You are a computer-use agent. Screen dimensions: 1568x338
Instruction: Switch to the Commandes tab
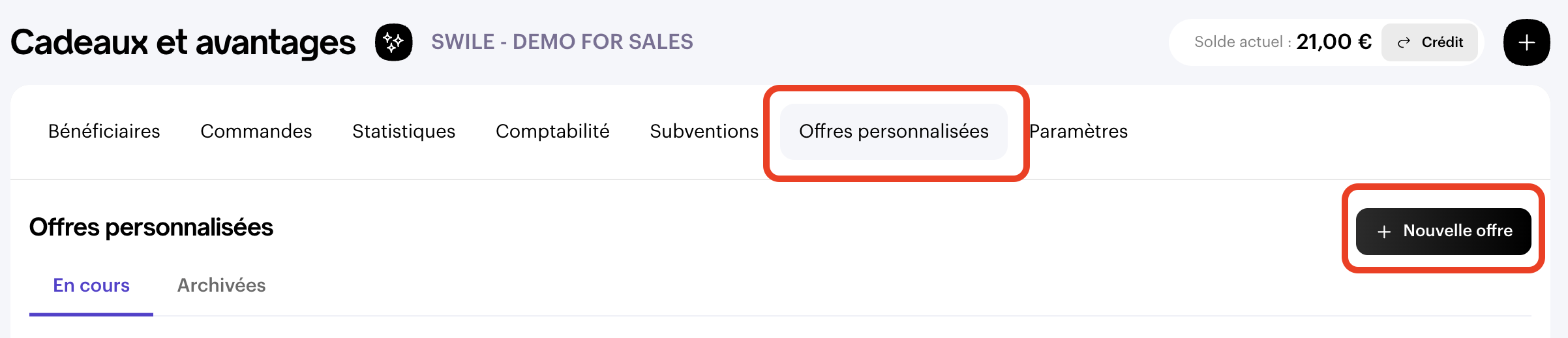click(256, 131)
